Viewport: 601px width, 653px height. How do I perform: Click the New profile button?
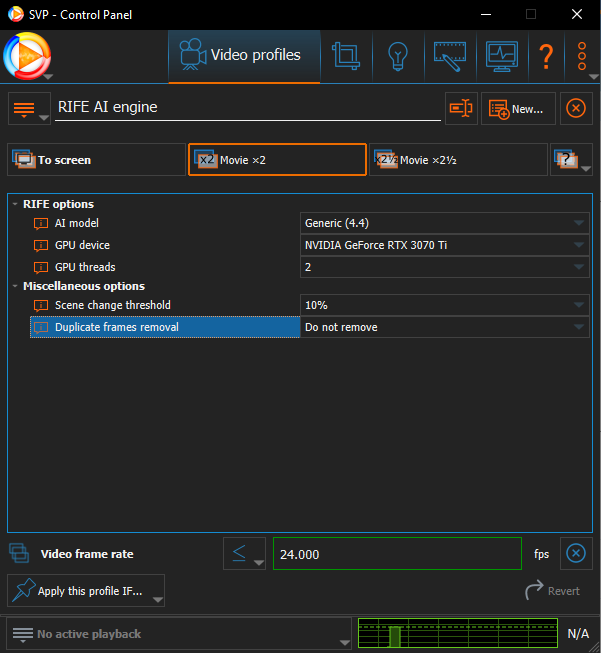click(x=517, y=109)
